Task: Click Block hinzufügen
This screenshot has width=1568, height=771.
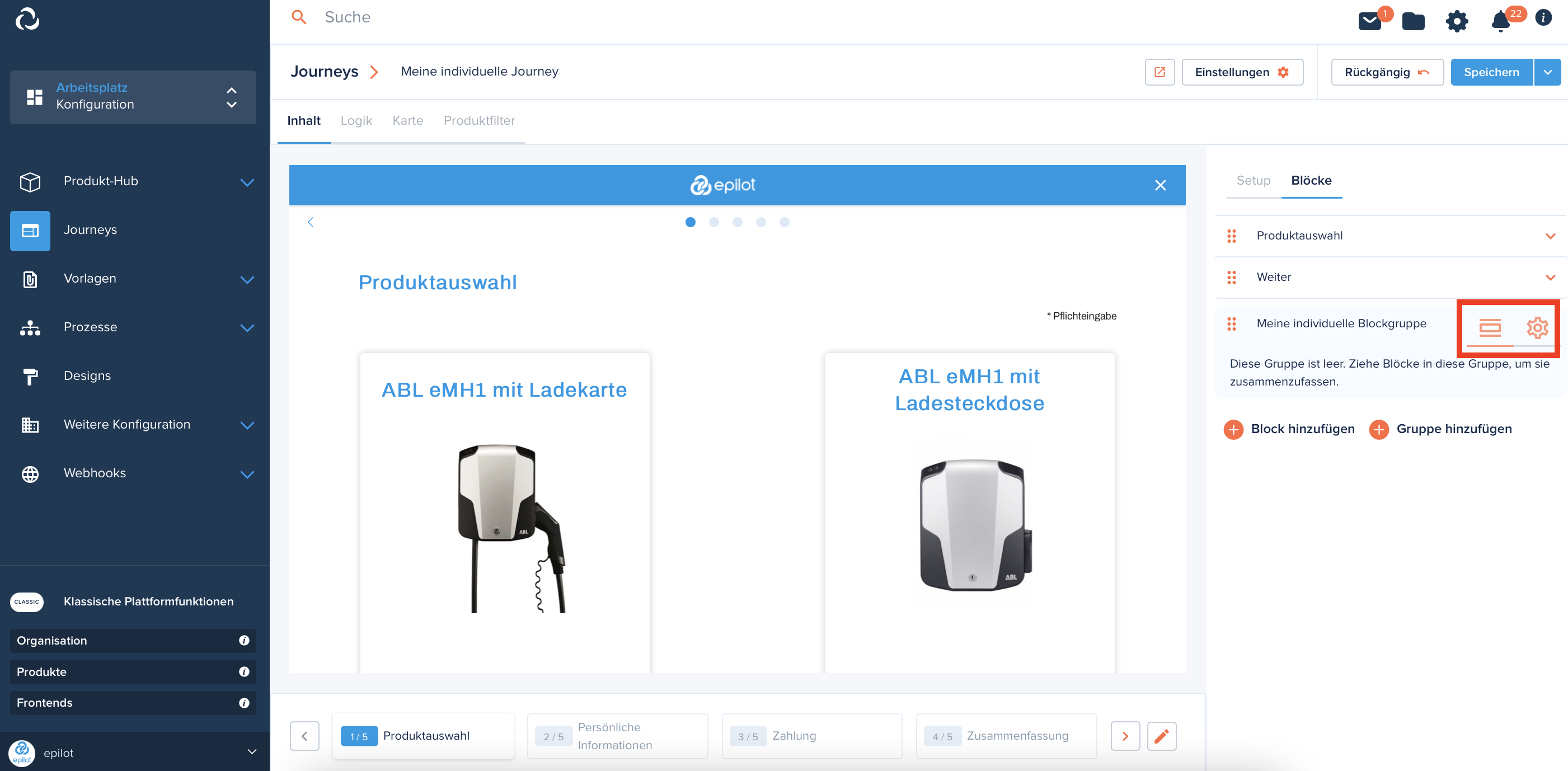Action: (1289, 429)
